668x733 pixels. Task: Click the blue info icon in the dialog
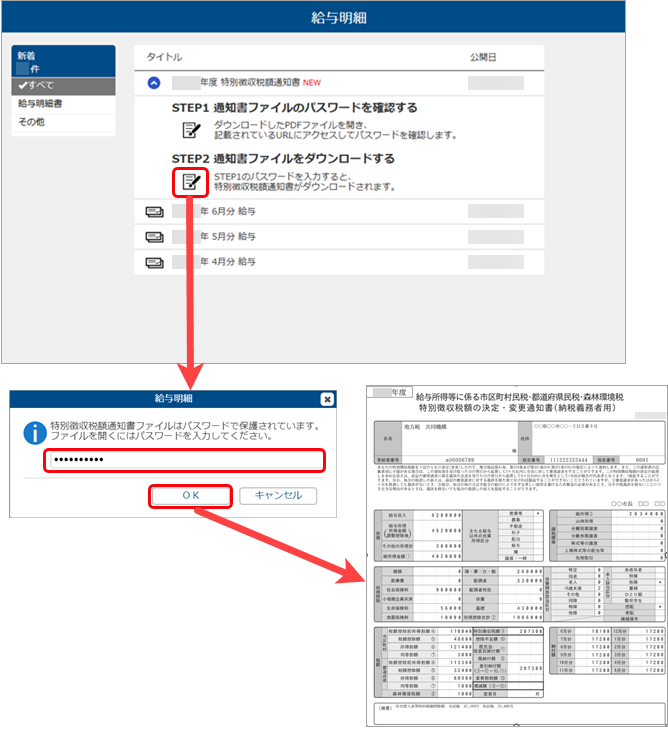coord(35,433)
